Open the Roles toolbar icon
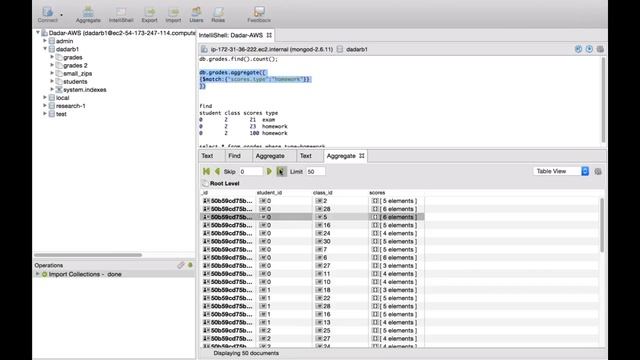The width and height of the screenshot is (640, 360). (218, 14)
